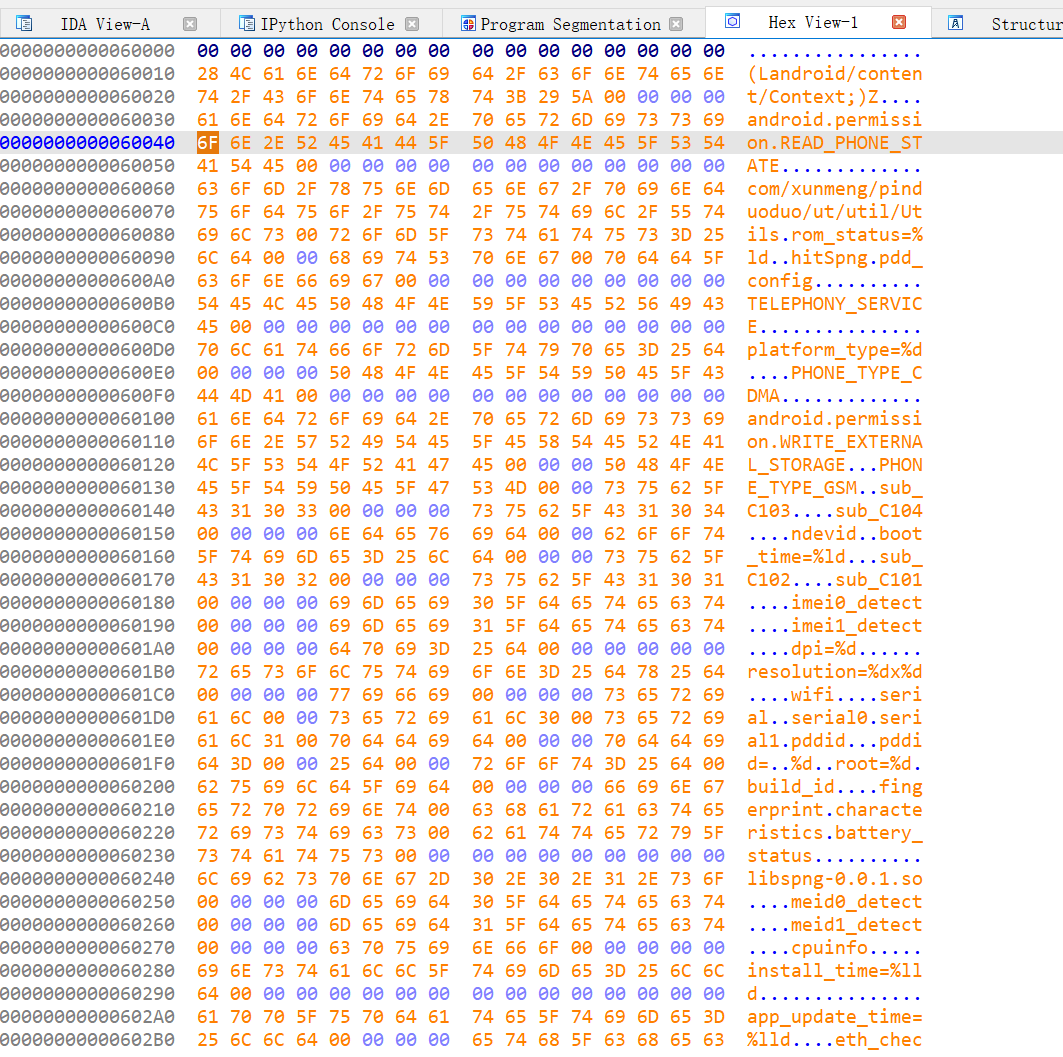Select ASCII text '....PHONE_TYPE_C'
Image resolution: width=1063 pixels, height=1057 pixels.
[x=835, y=373]
